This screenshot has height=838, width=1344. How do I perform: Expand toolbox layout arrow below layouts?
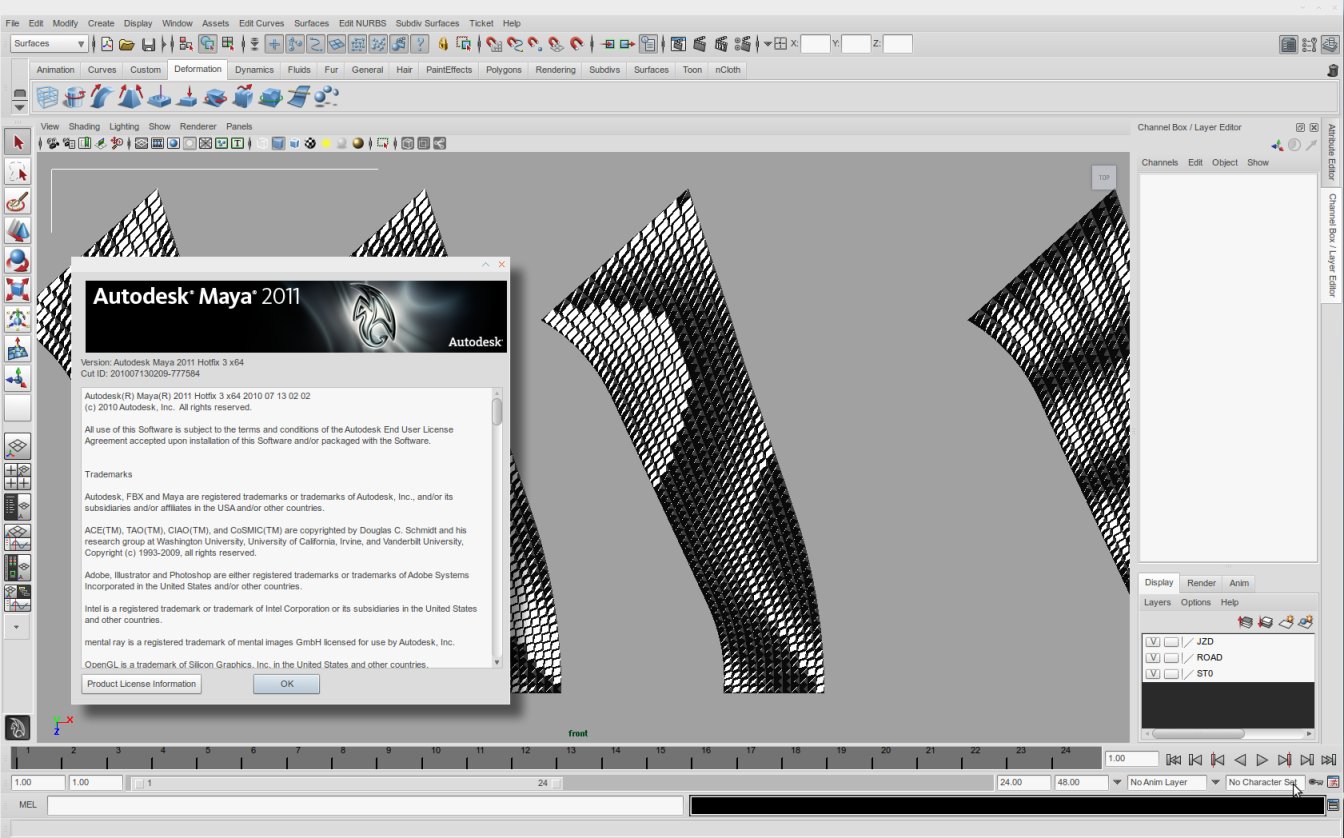16,628
